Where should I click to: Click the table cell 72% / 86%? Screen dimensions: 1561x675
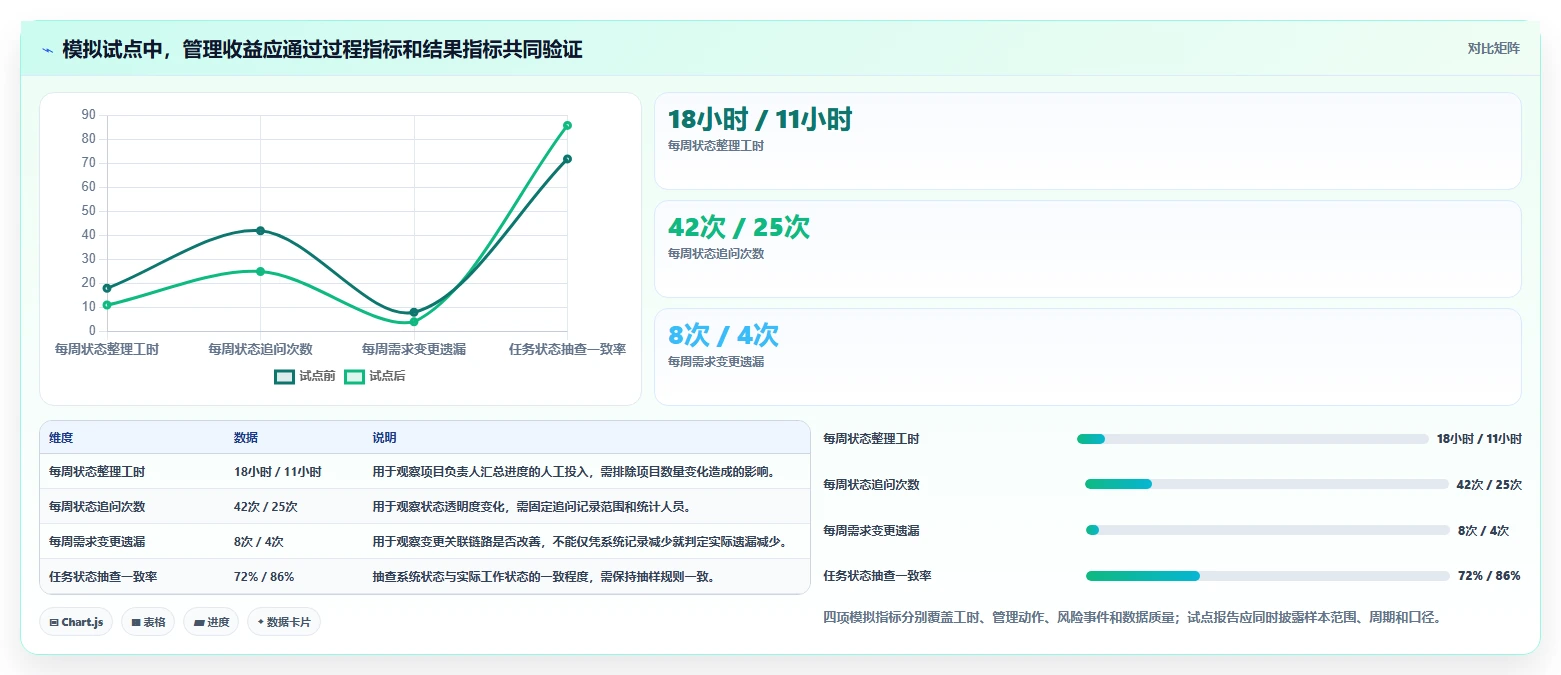[264, 577]
